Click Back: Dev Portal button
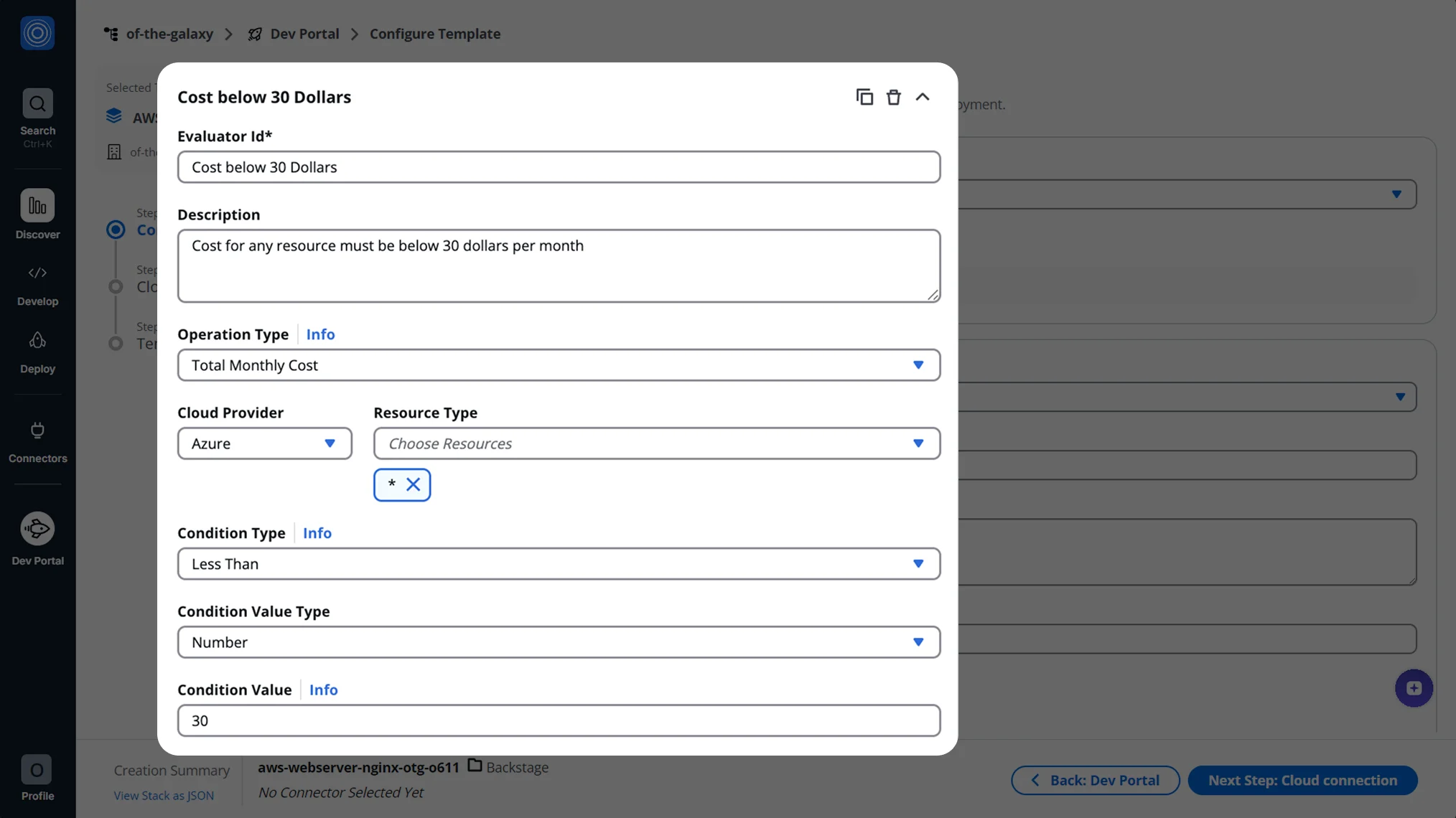Image resolution: width=1456 pixels, height=818 pixels. point(1095,780)
